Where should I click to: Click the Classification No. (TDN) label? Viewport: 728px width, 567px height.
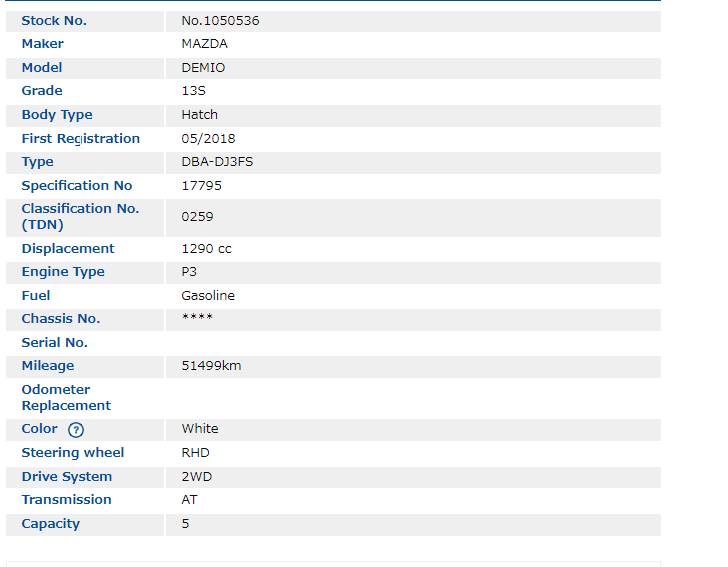pos(80,217)
